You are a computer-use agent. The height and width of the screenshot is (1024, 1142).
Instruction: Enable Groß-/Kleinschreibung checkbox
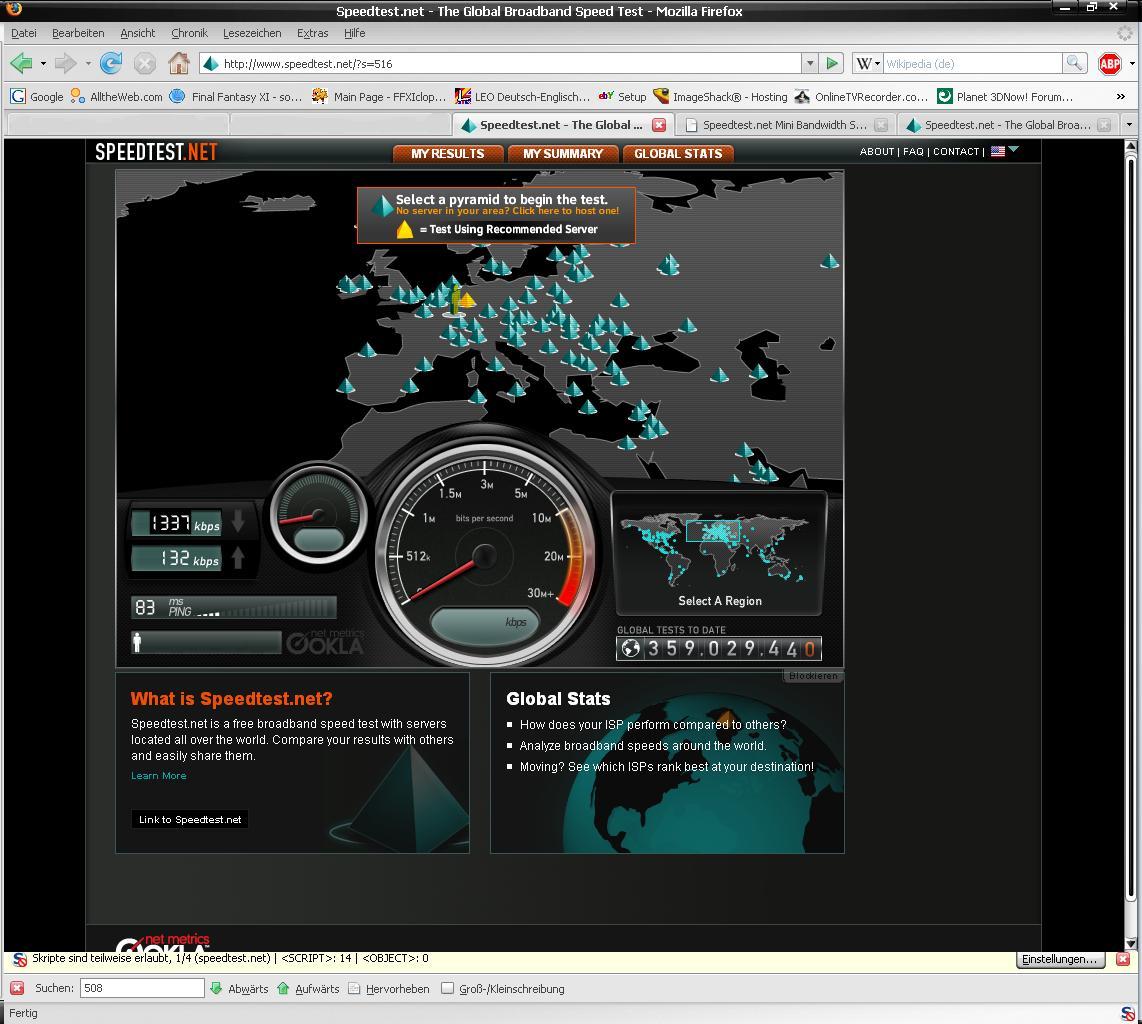(x=447, y=988)
